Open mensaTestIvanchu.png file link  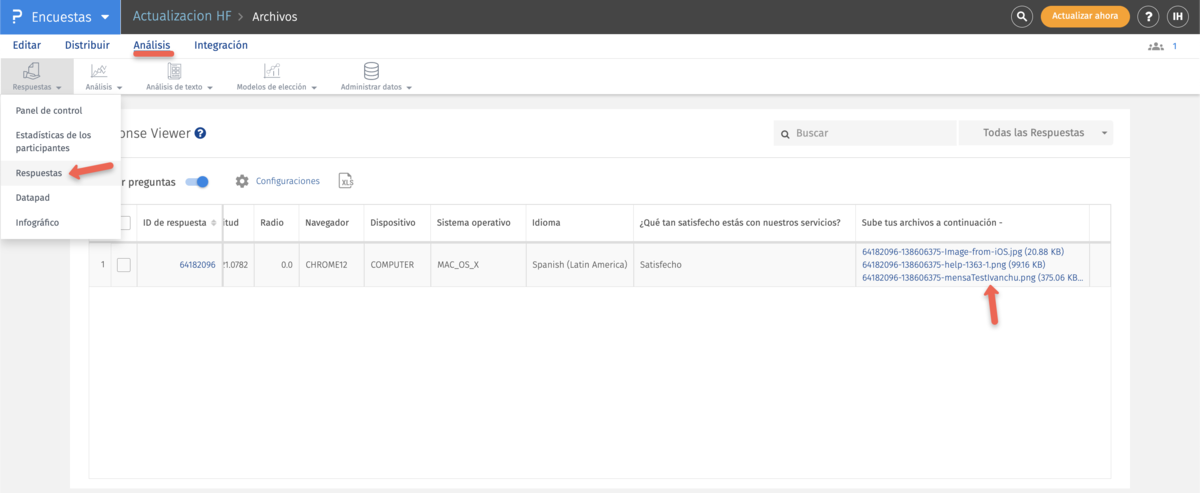click(x=972, y=277)
